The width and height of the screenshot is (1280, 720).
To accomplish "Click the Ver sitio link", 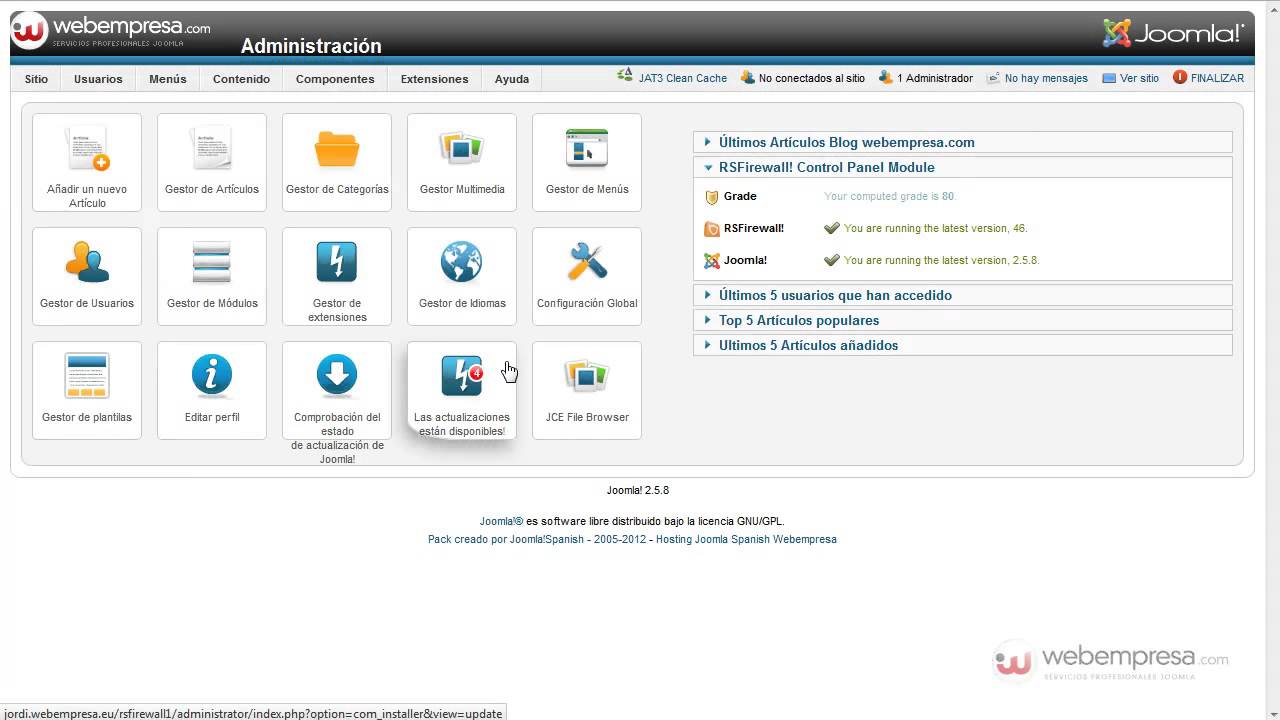I will pyautogui.click(x=1139, y=78).
